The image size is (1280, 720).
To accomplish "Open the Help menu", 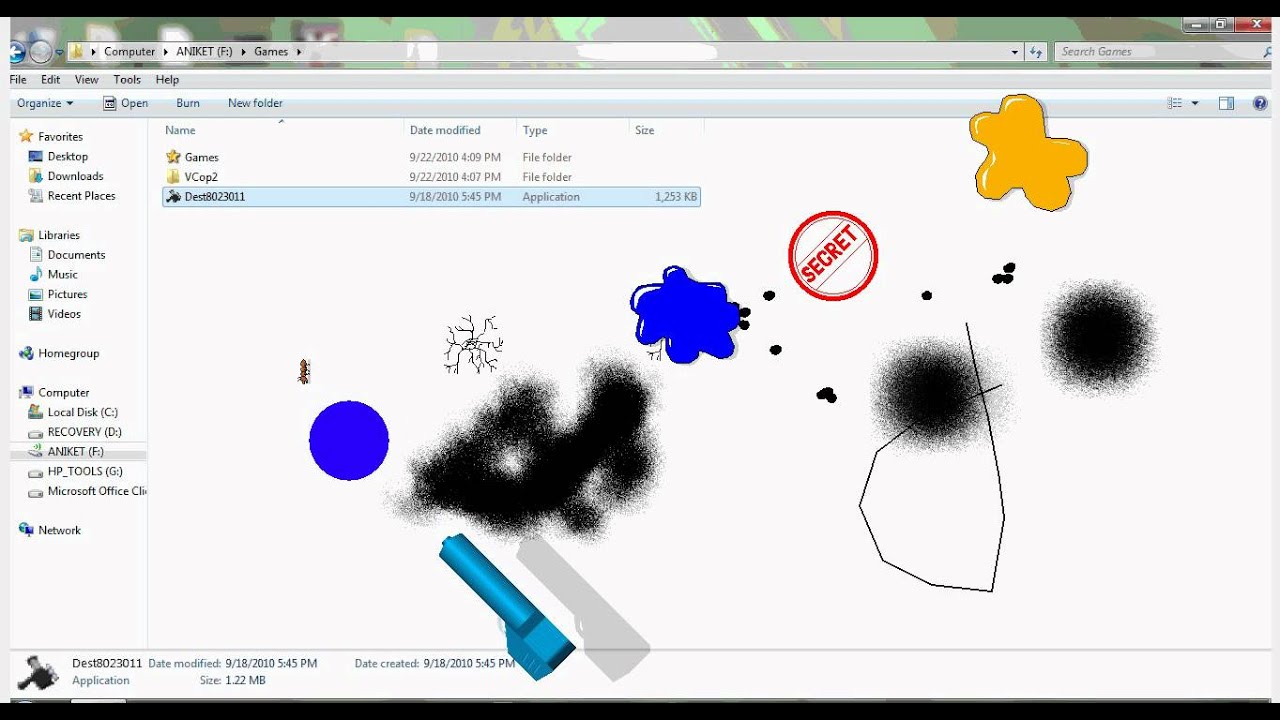I will pyautogui.click(x=167, y=80).
